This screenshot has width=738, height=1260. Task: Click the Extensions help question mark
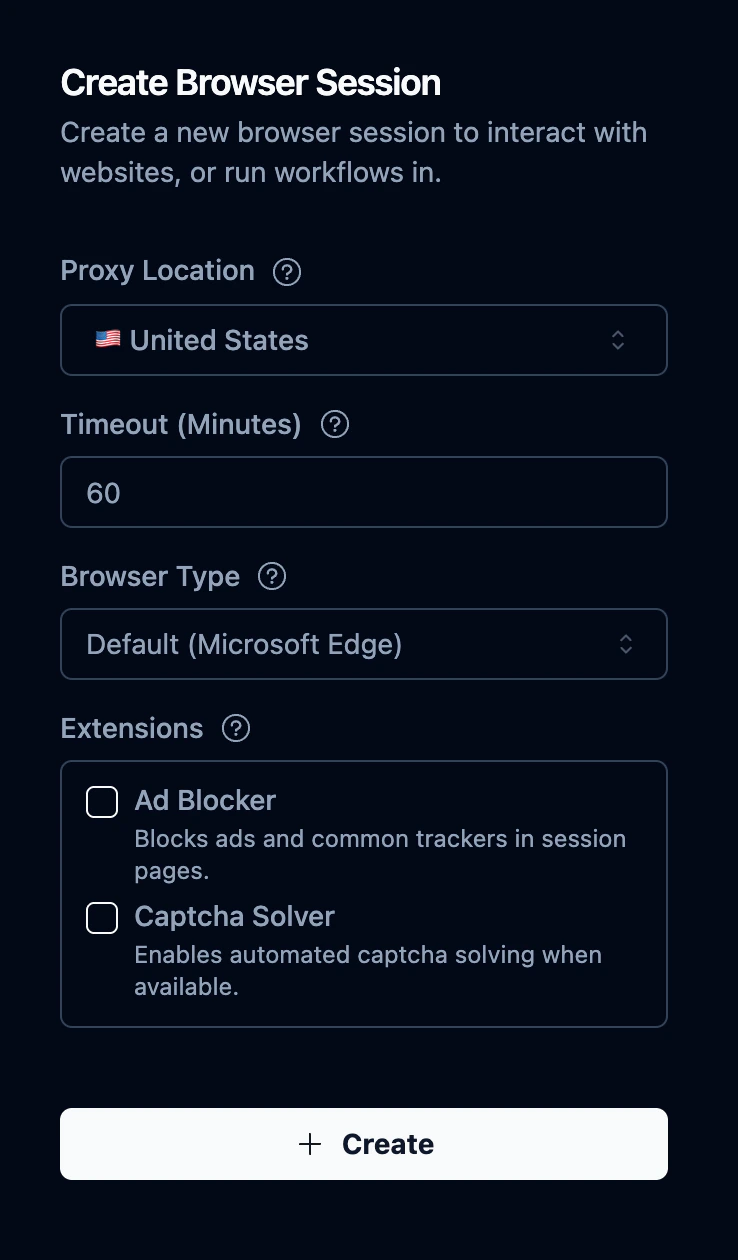235,728
